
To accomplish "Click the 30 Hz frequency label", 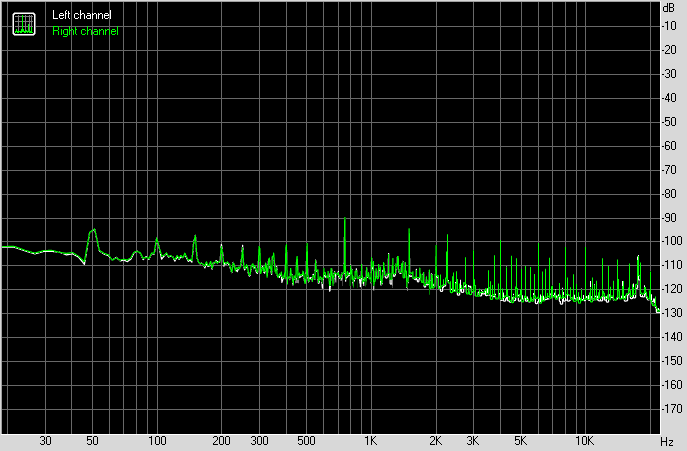I will point(45,440).
